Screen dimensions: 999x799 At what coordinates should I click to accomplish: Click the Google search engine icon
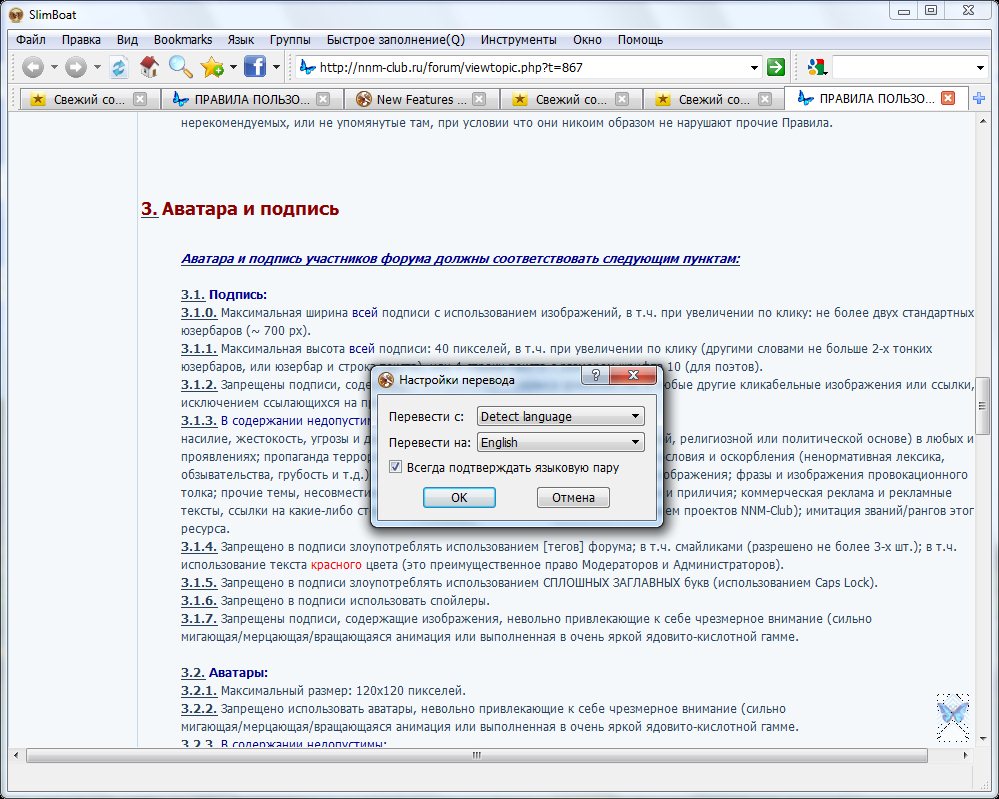coord(817,67)
